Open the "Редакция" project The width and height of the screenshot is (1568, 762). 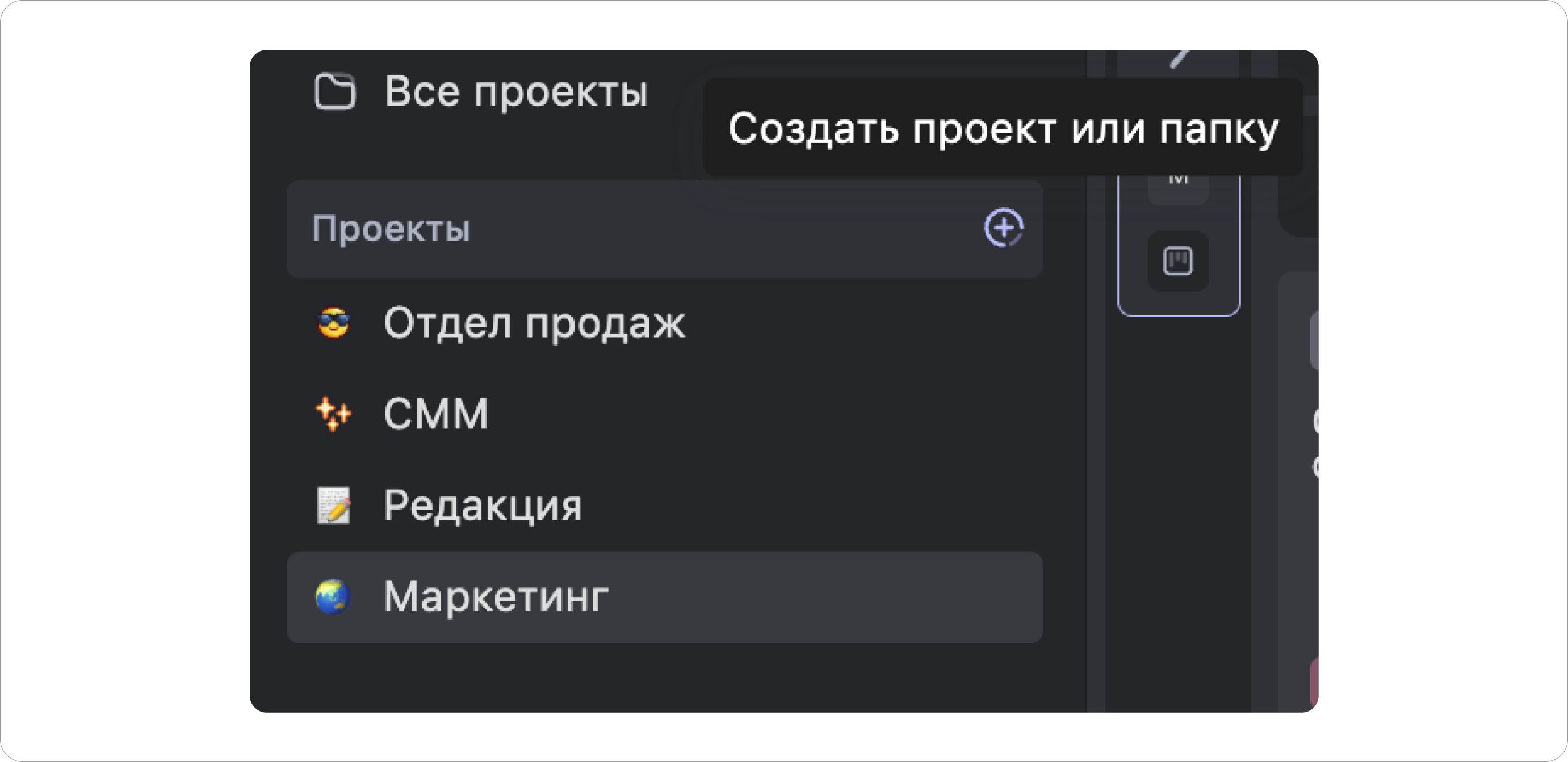481,505
